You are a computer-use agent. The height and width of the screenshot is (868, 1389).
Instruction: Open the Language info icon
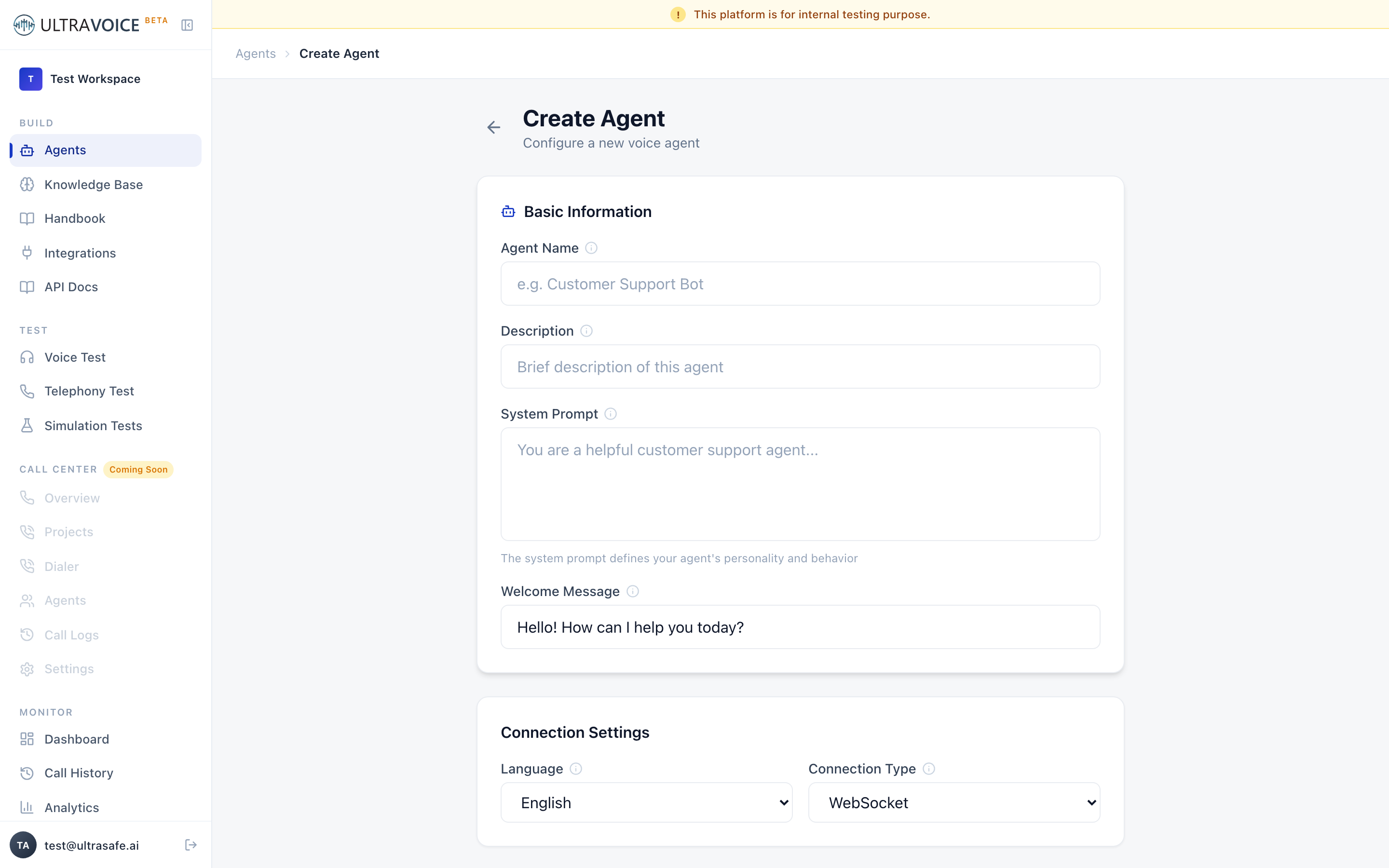tap(576, 769)
